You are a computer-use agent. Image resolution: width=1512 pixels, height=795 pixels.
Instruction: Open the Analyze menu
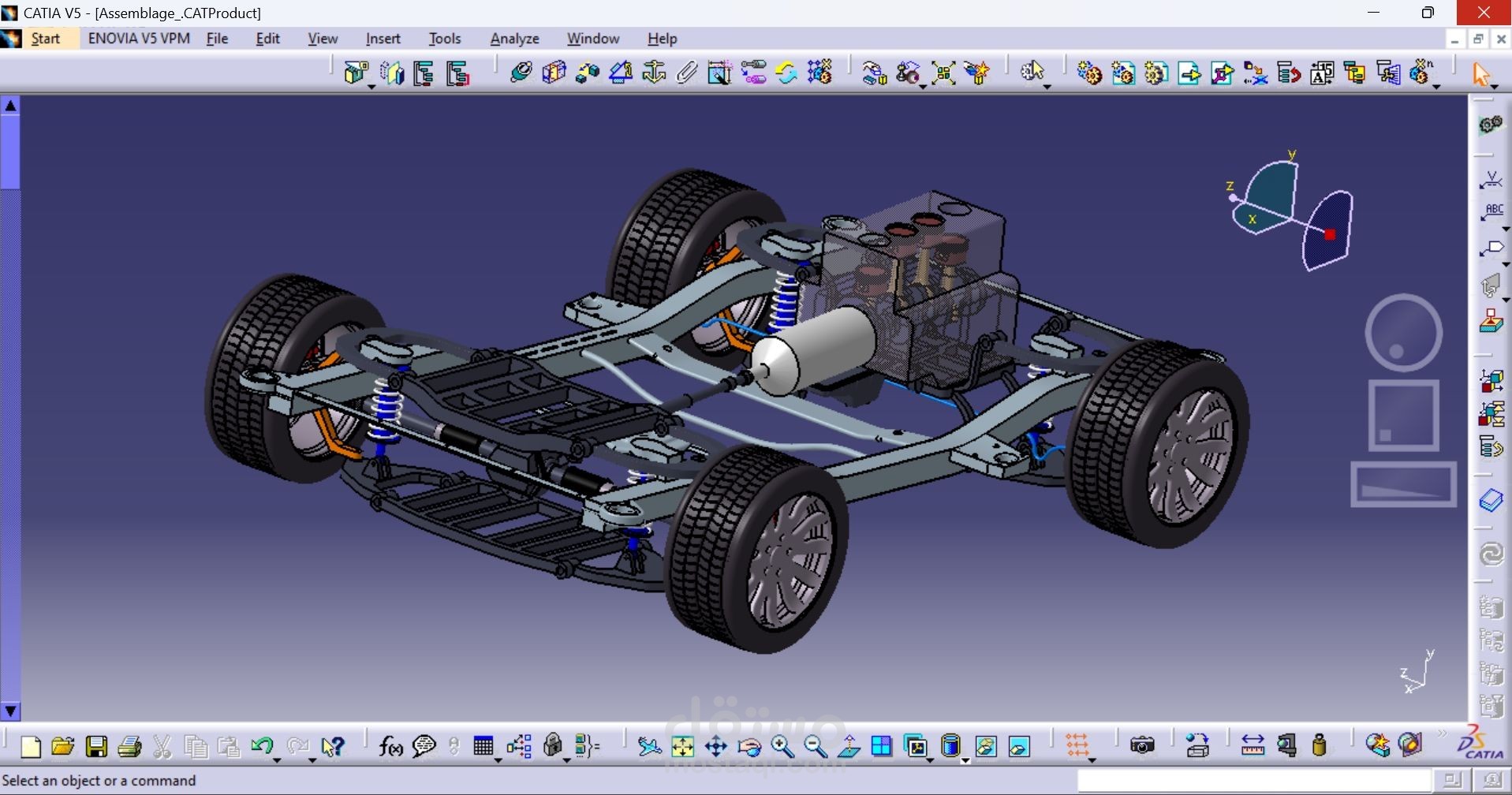(514, 39)
